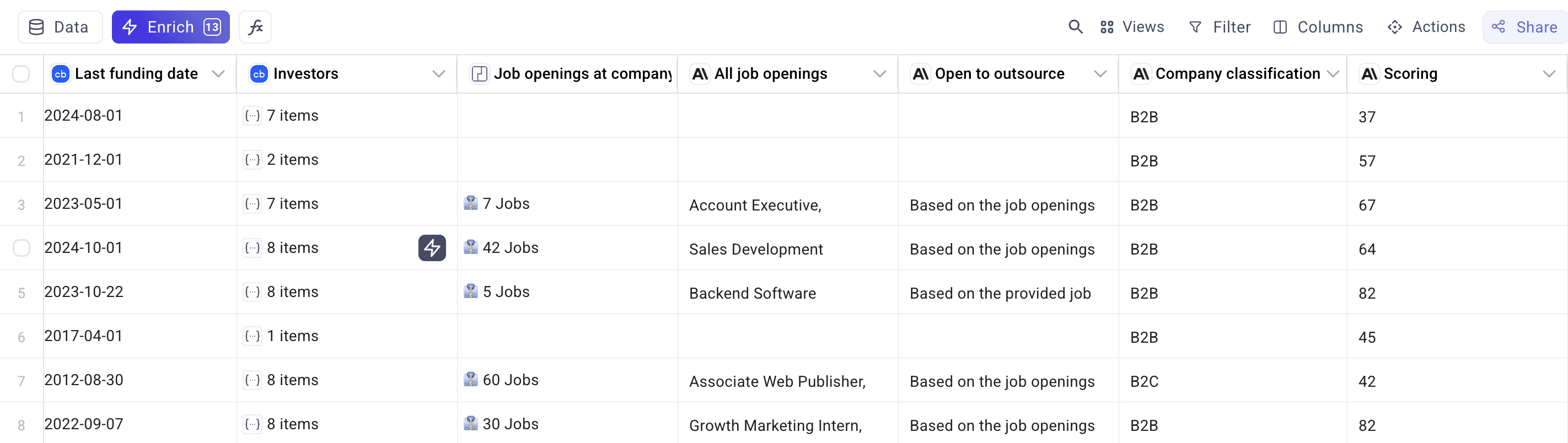Click the 60 Jobs cell icon

tap(470, 379)
